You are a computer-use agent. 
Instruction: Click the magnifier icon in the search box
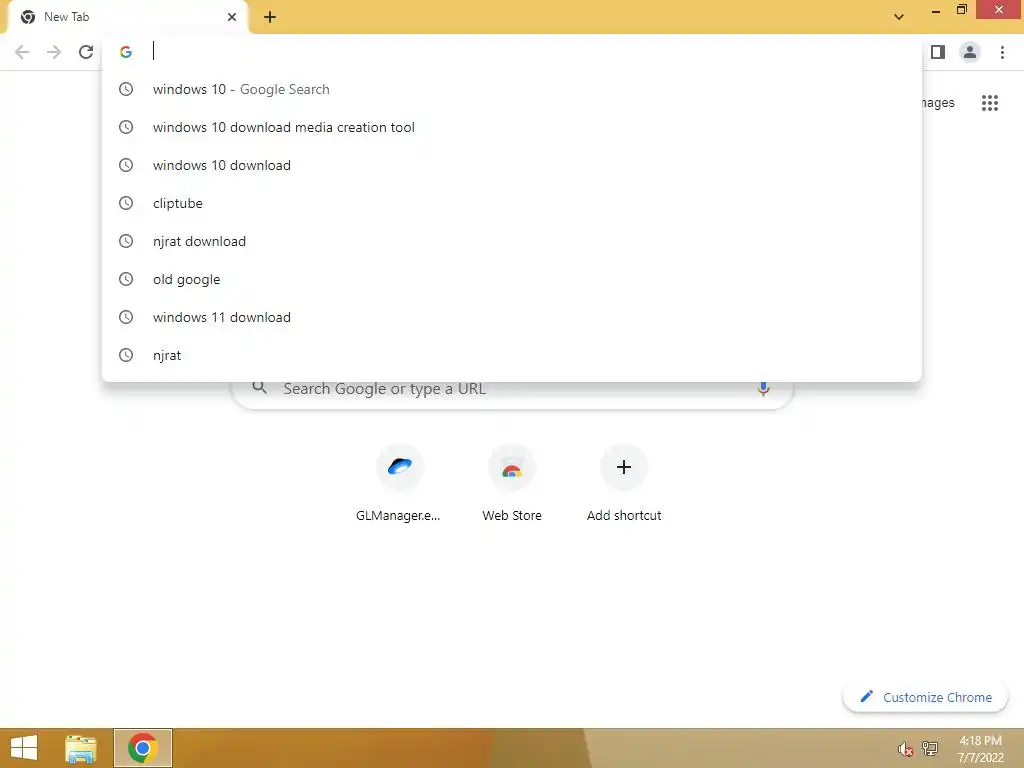pyautogui.click(x=259, y=388)
